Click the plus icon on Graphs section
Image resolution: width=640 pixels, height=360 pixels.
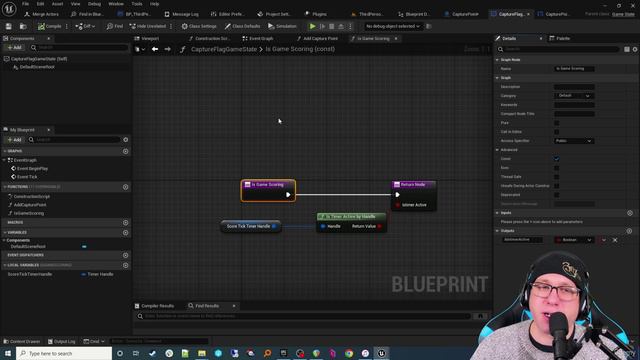click(126, 151)
